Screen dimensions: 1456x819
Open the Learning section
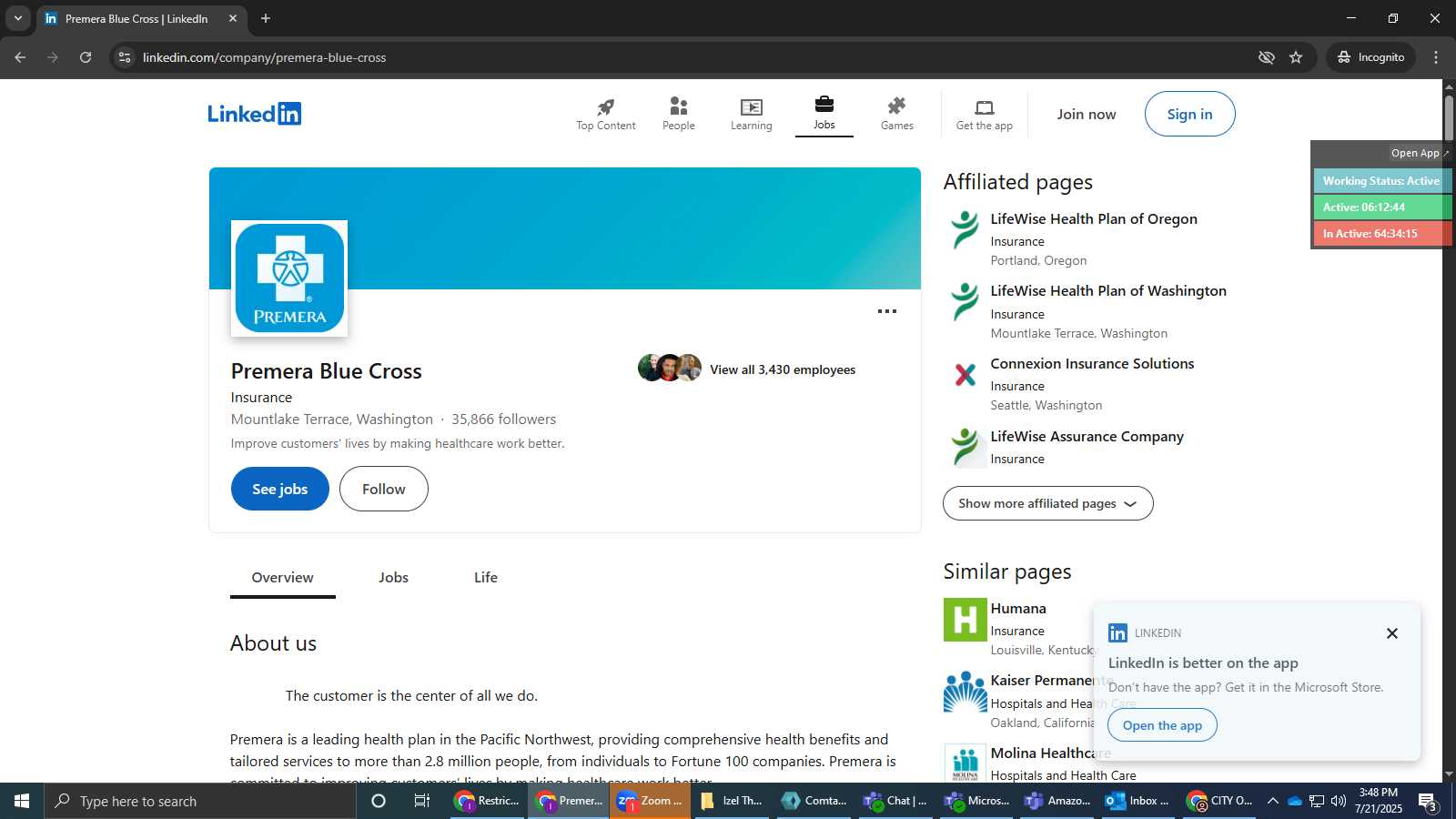tap(751, 115)
